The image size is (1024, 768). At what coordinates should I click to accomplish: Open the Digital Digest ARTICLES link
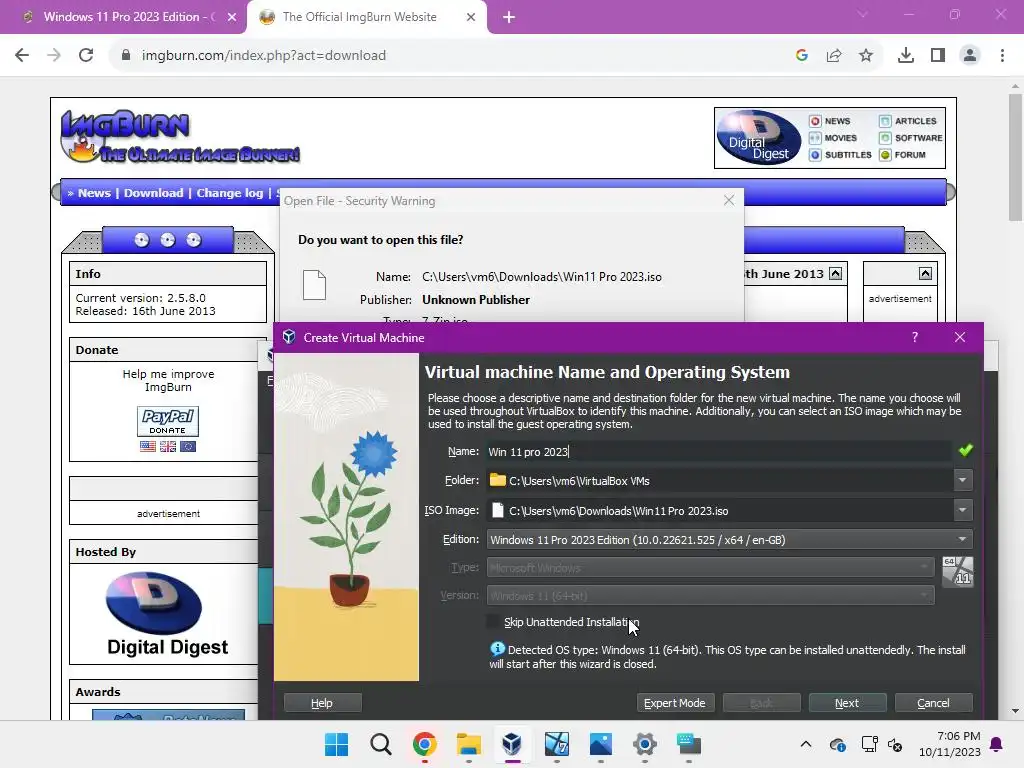[x=908, y=121]
